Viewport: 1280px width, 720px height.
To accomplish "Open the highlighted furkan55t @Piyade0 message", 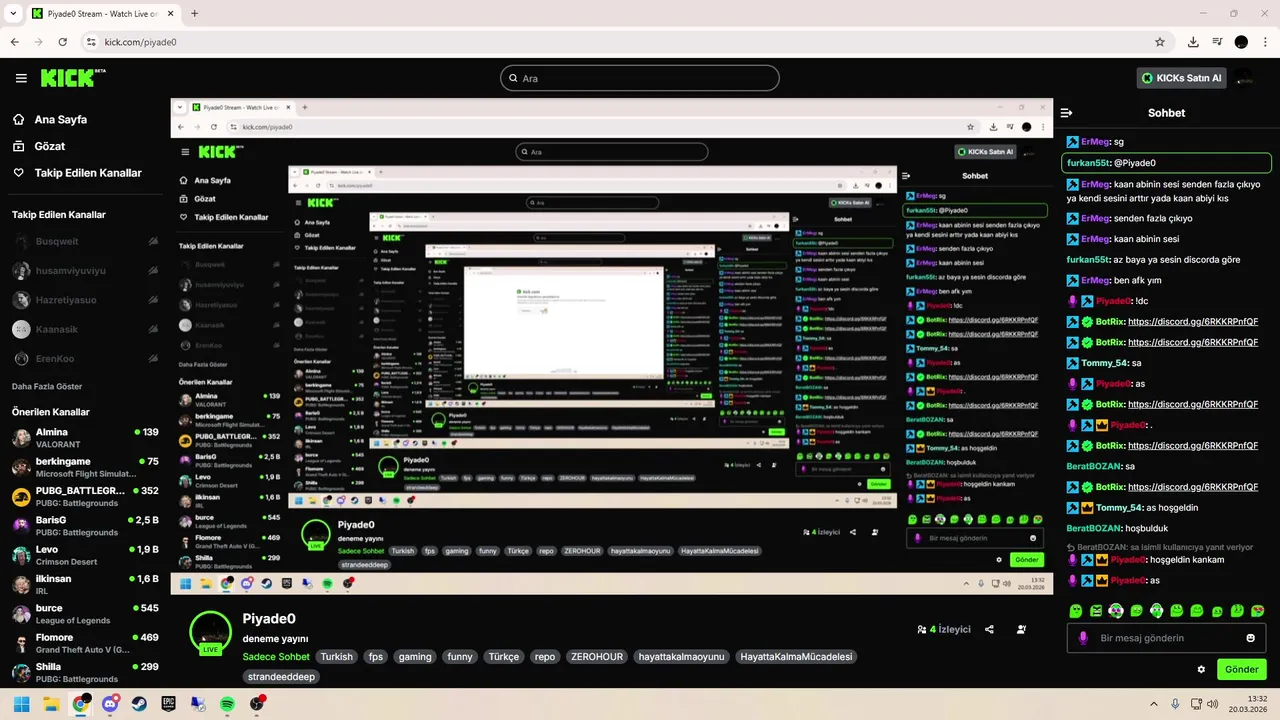I will point(1166,163).
